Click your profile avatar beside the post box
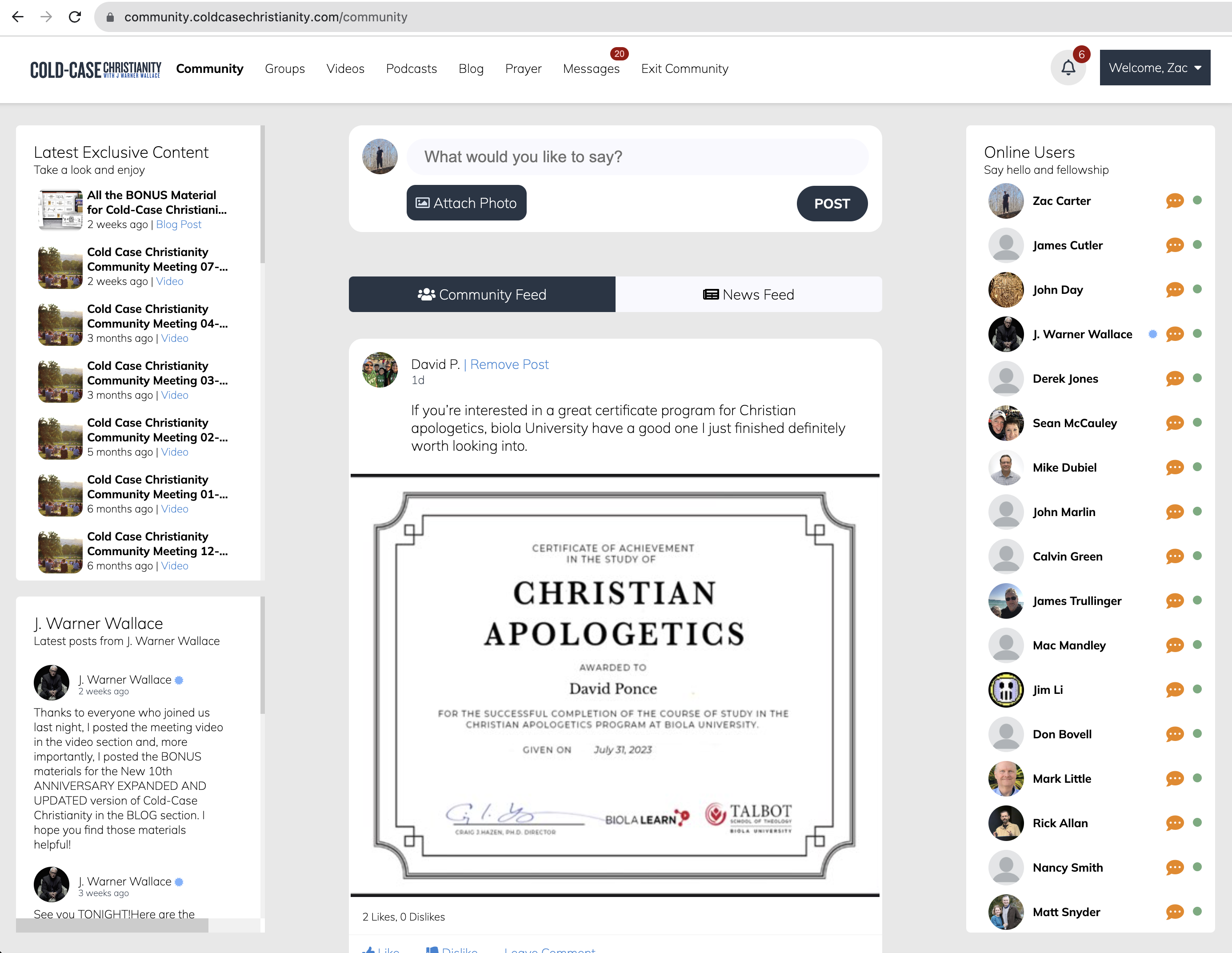The image size is (1232, 953). coord(380,157)
